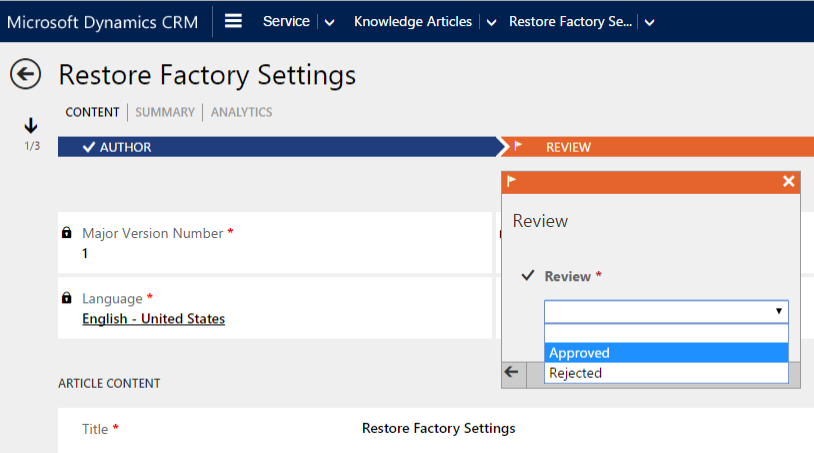Open the Service area in the nav bar
The image size is (814, 453).
click(x=286, y=21)
